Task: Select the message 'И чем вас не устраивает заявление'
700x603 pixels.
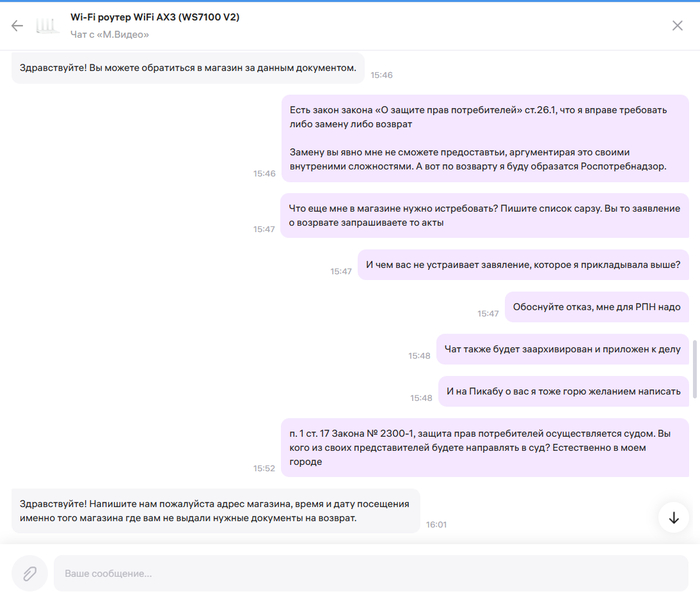Action: tap(523, 265)
